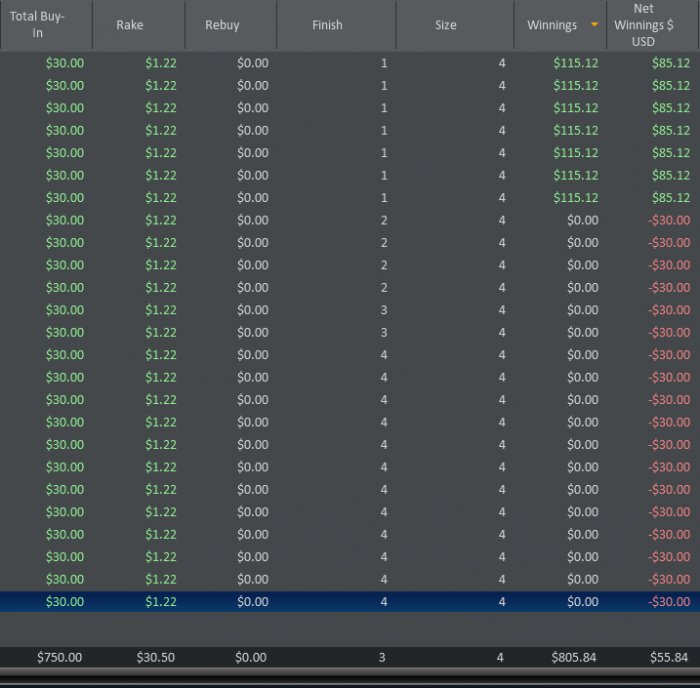Click the horizontal scrollbar below the summary row
This screenshot has width=700, height=688.
coord(350,672)
